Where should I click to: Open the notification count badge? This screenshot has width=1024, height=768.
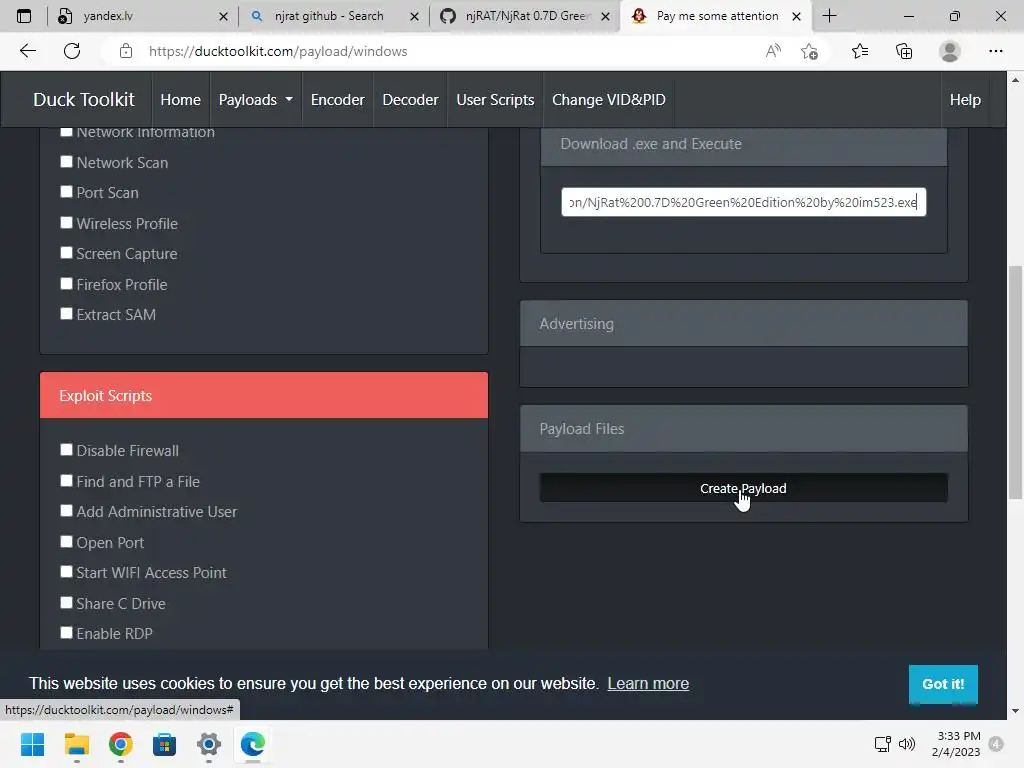point(996,744)
